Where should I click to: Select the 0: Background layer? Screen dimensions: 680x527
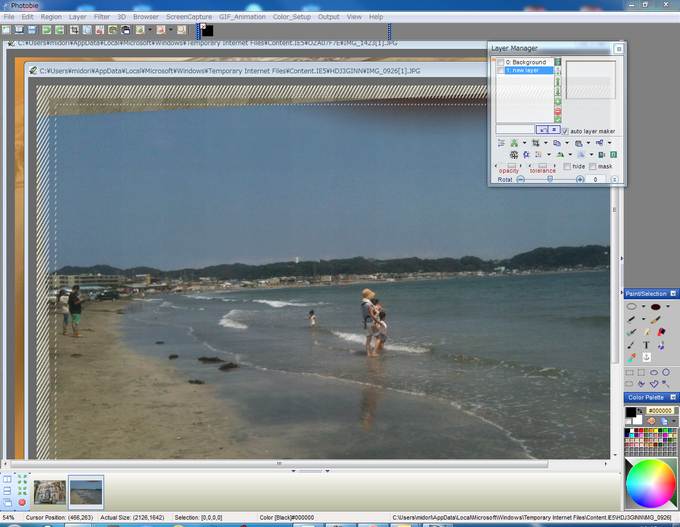tap(525, 62)
